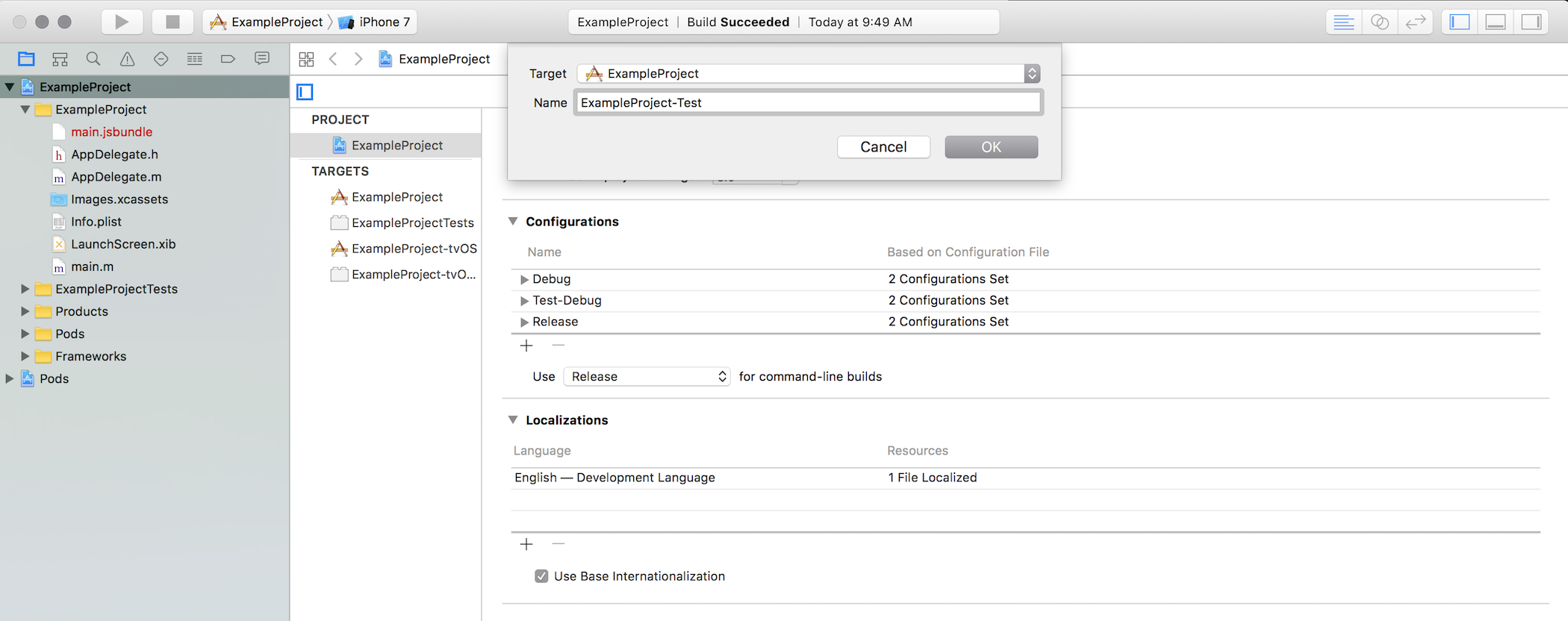Viewport: 1568px width, 621px height.
Task: Expand the Debug configuration row
Action: (x=524, y=279)
